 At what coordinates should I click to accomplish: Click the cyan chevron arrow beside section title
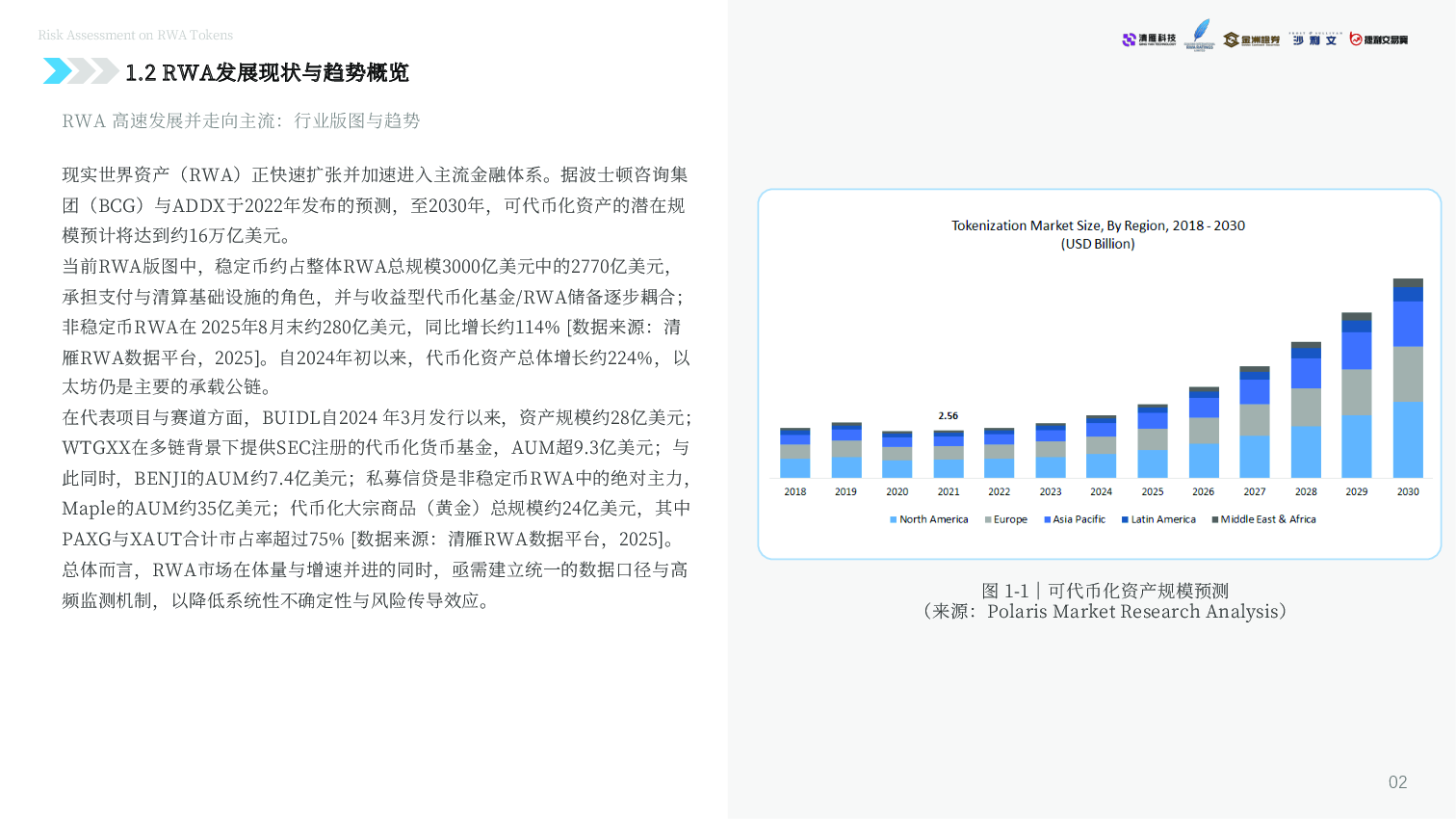point(57,71)
